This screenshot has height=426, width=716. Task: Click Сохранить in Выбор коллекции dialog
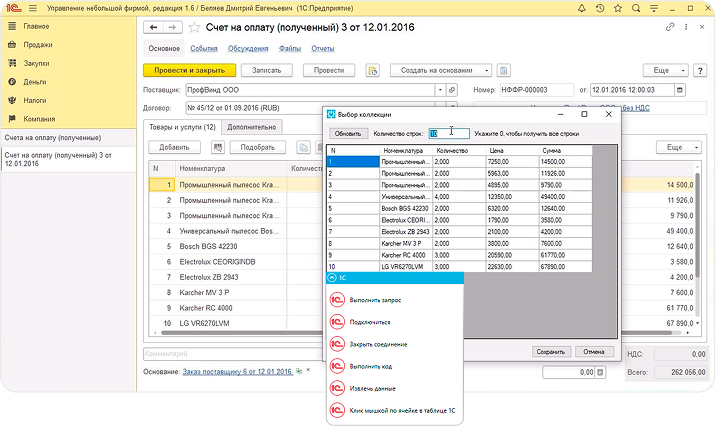(x=551, y=352)
